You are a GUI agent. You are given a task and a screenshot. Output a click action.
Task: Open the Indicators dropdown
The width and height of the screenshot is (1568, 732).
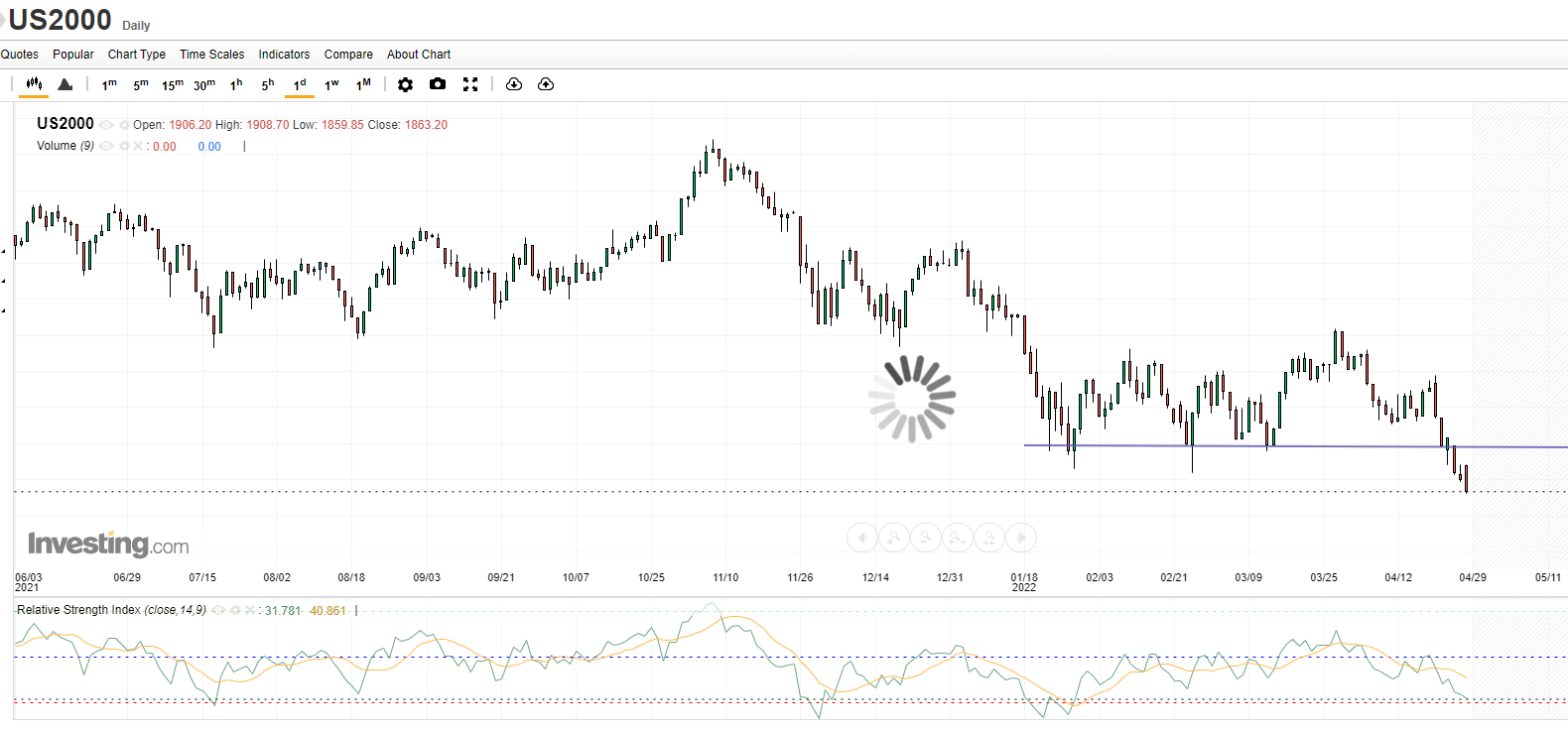pos(284,55)
